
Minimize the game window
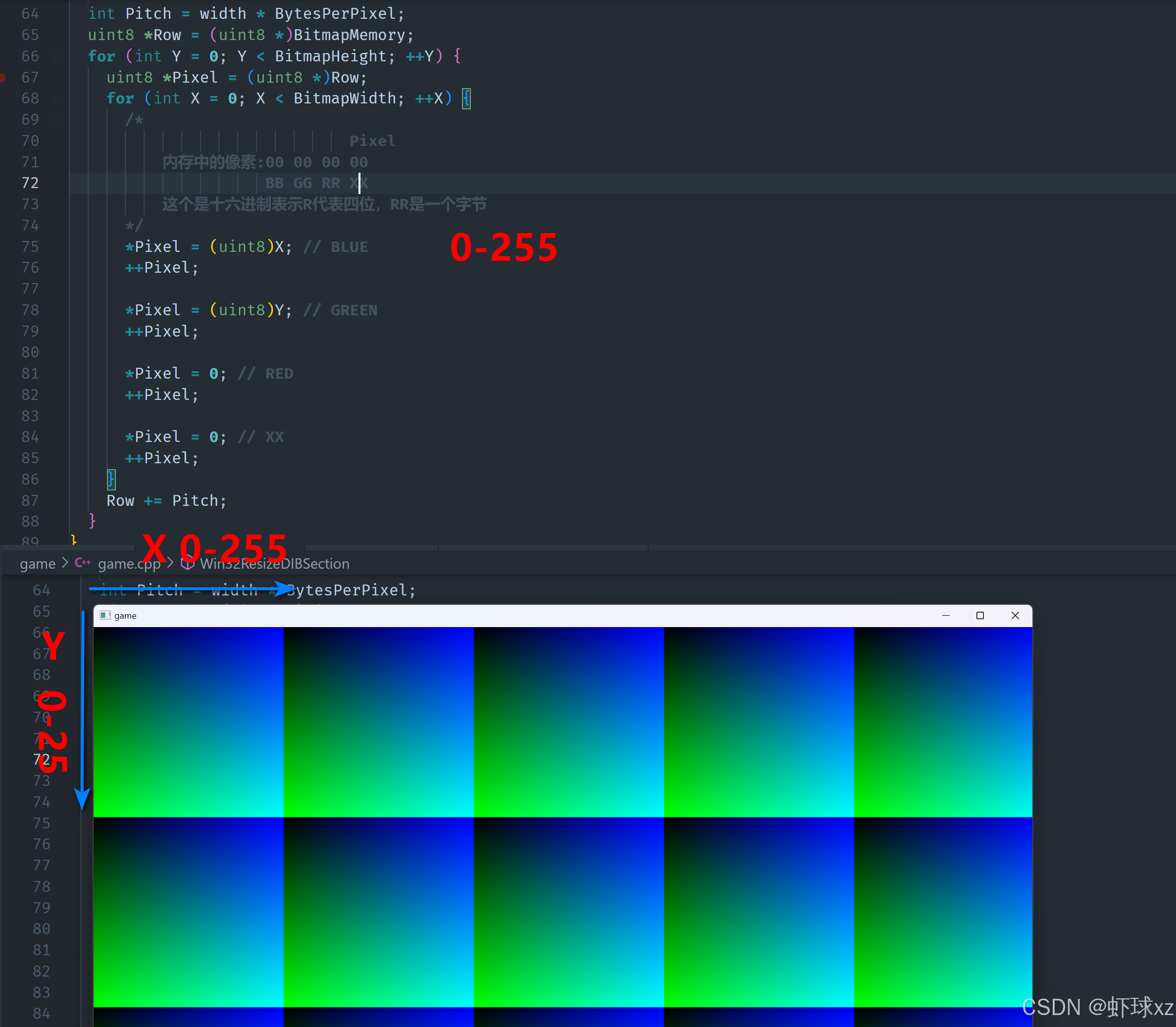946,616
